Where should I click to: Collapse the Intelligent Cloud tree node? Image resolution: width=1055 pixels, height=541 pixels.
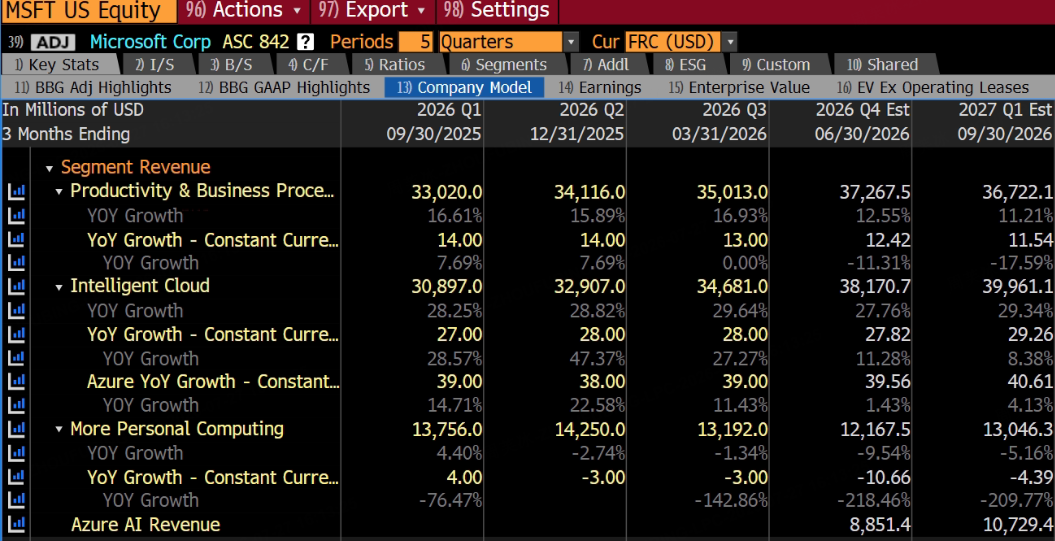(59, 287)
